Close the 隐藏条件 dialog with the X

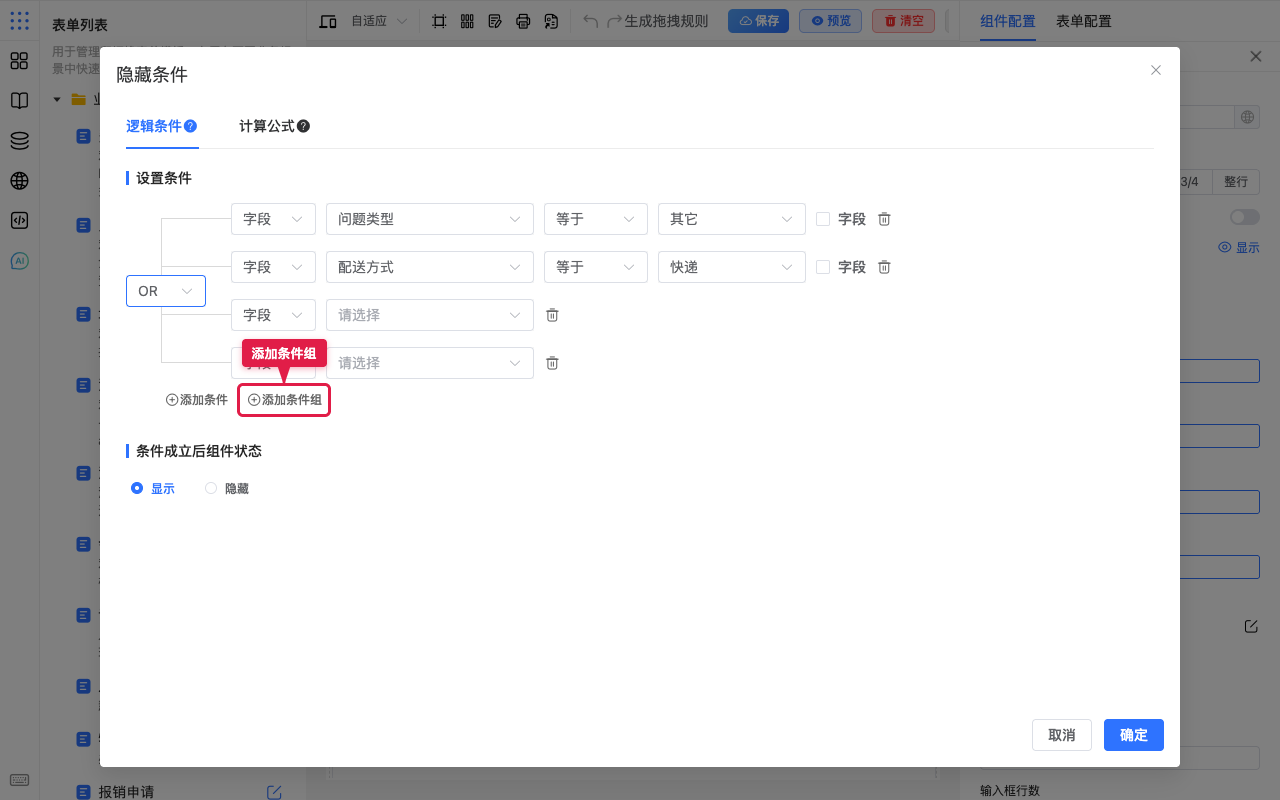coord(1156,70)
